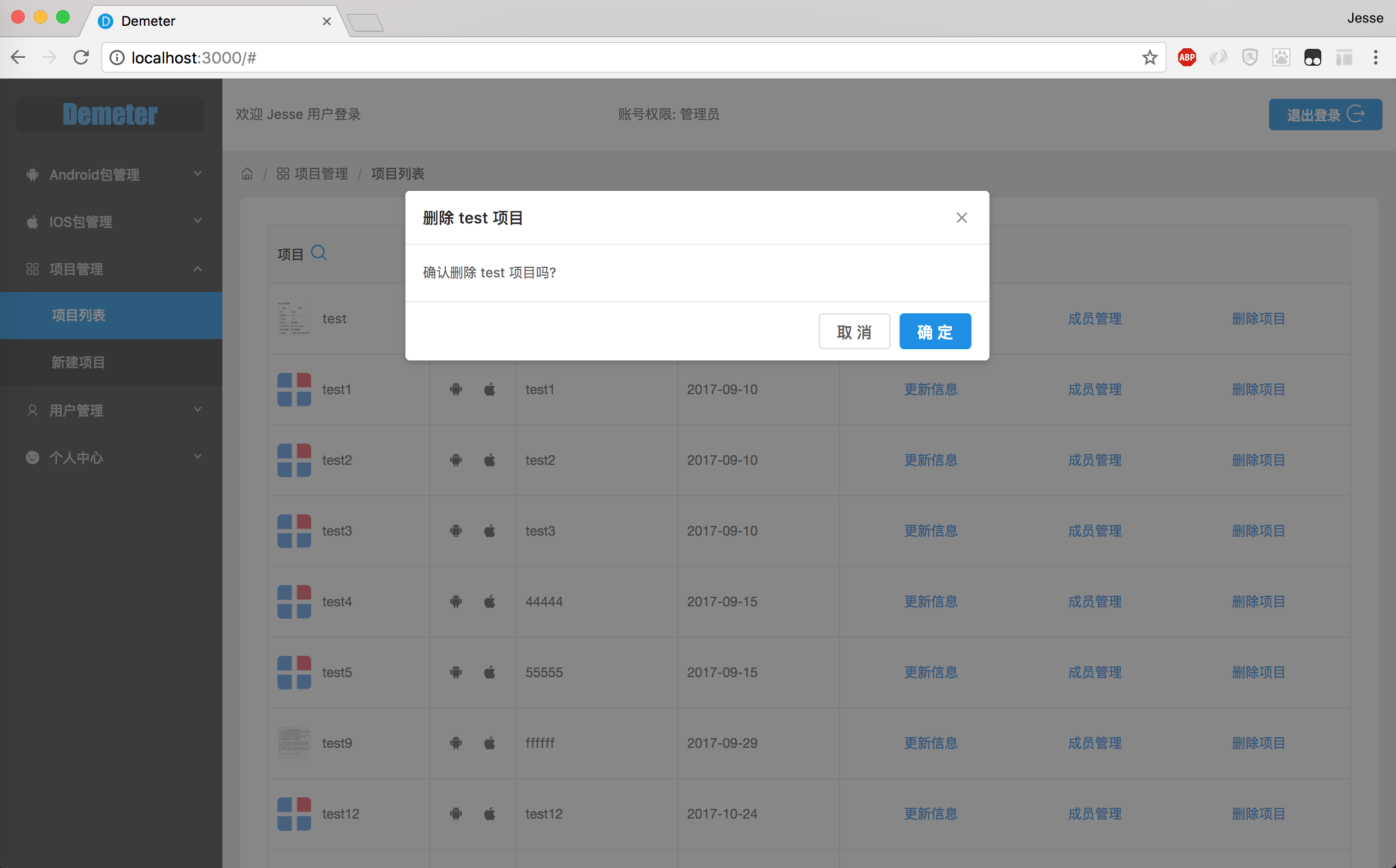
Task: Select 项目列表 in the sidebar
Action: [x=78, y=315]
